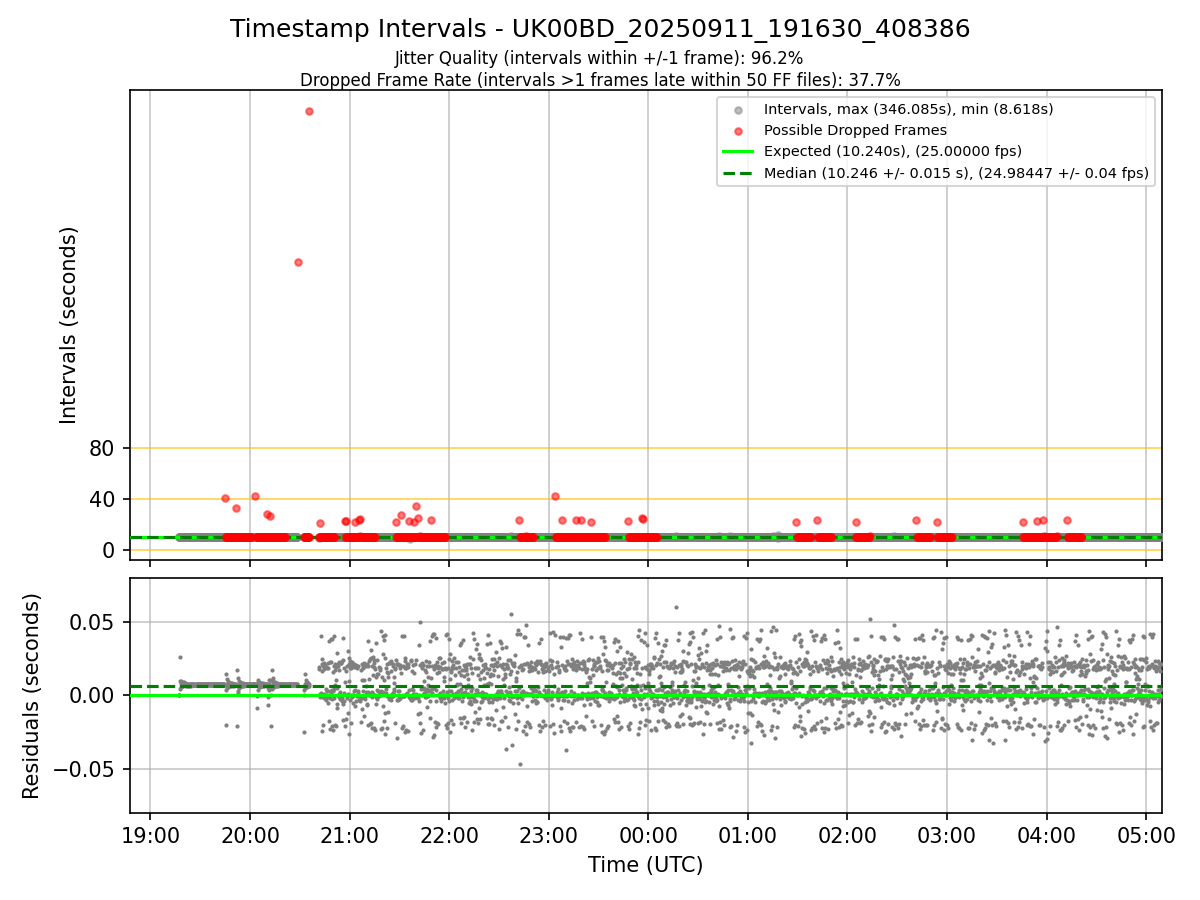Click the dashed green line sample in the legend
Viewport: 1200px width, 900px height.
pyautogui.click(x=738, y=173)
